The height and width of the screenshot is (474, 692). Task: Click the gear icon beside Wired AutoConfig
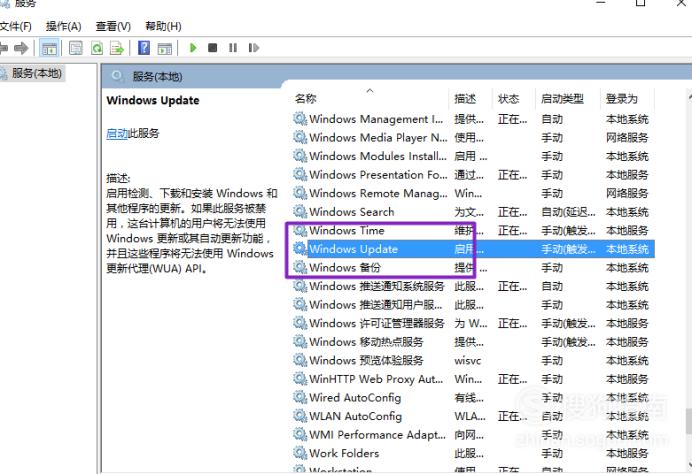(300, 397)
